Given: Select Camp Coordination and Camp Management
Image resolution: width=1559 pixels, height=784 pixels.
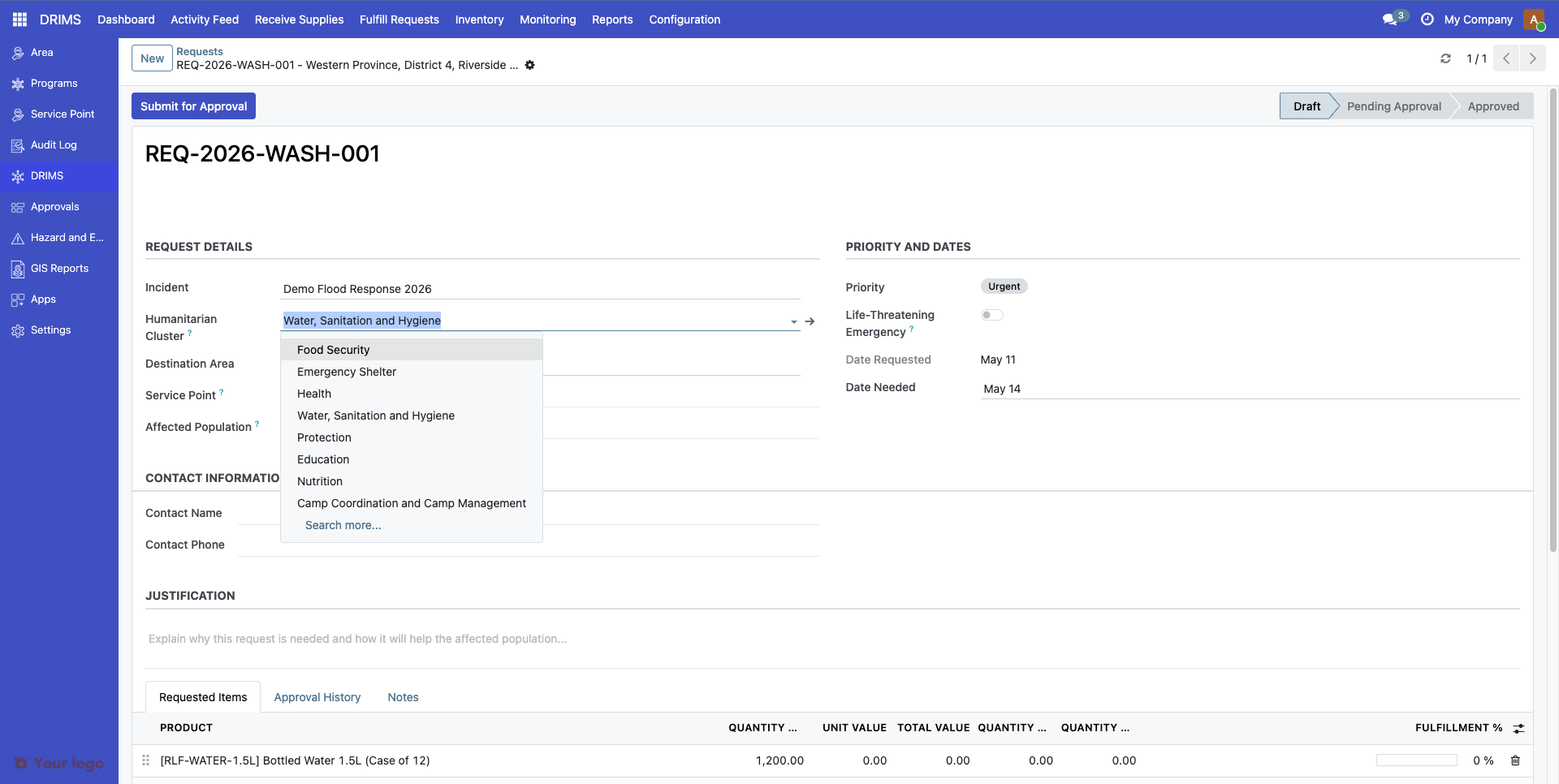Looking at the screenshot, I should 412,503.
